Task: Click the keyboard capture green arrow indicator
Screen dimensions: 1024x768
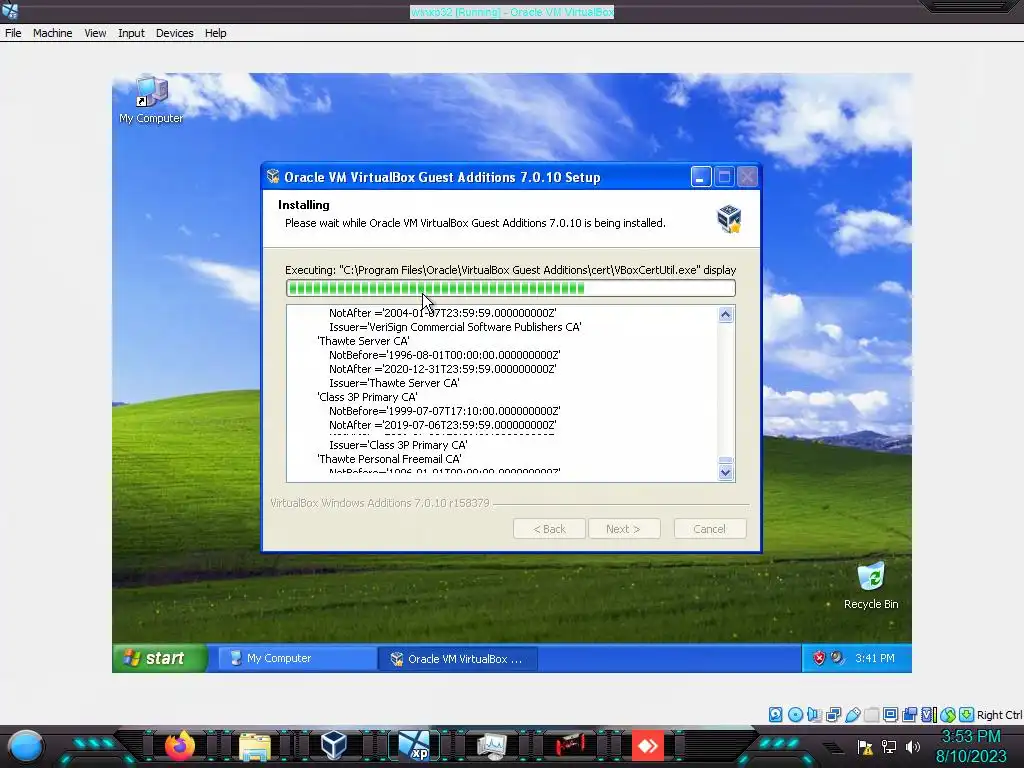Action: (x=967, y=714)
